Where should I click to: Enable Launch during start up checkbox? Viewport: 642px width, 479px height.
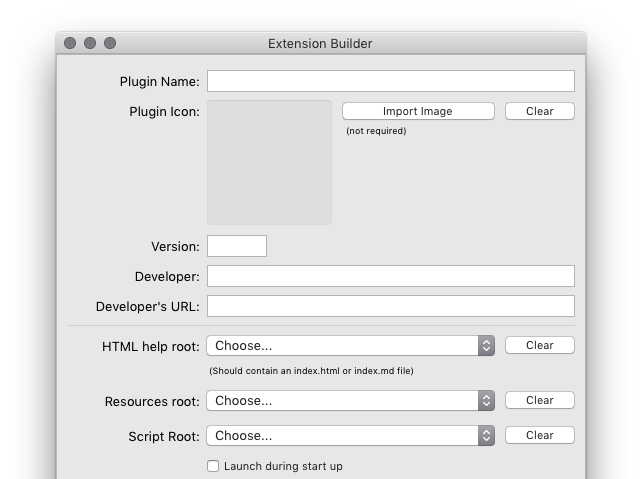pos(213,466)
